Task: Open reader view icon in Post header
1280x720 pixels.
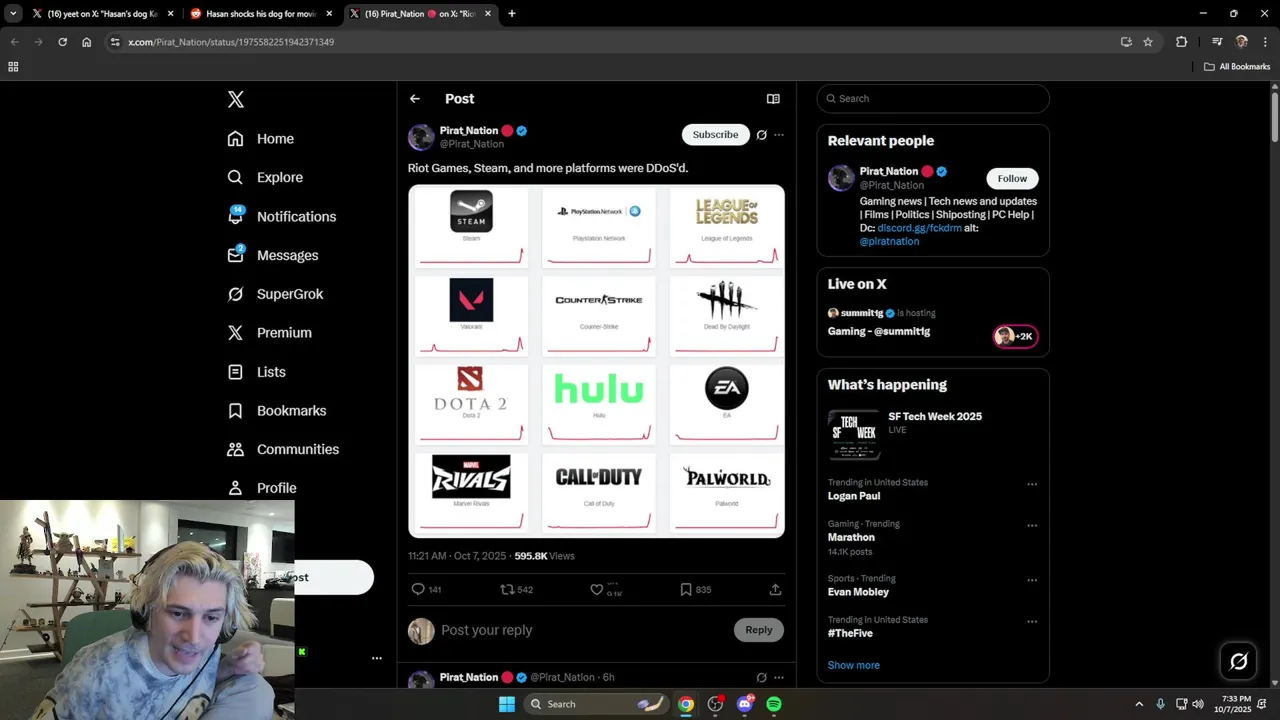Action: click(773, 99)
